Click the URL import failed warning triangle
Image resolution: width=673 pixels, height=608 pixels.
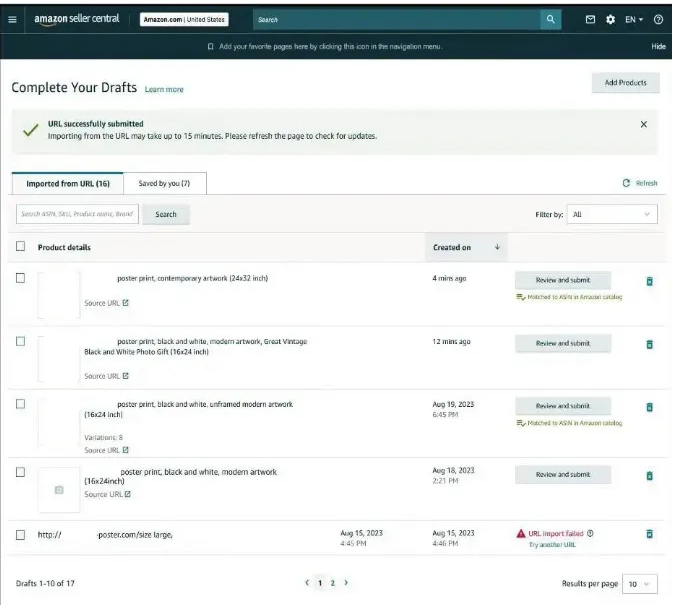521,533
